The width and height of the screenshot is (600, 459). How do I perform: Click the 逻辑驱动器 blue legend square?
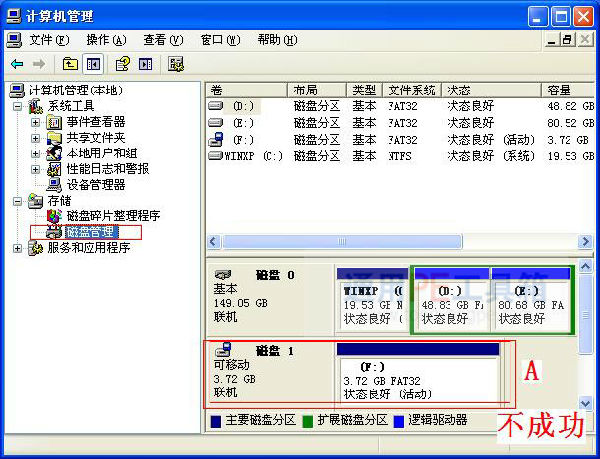click(399, 421)
